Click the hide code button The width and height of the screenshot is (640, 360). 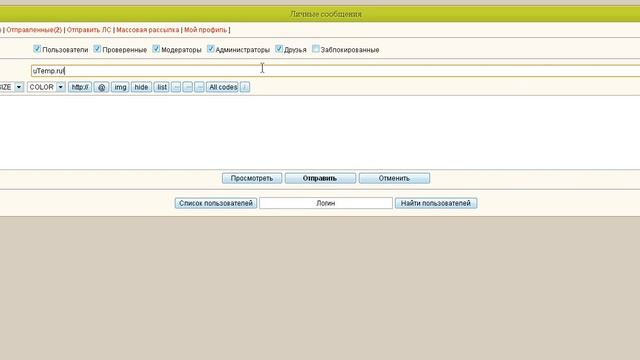(141, 87)
